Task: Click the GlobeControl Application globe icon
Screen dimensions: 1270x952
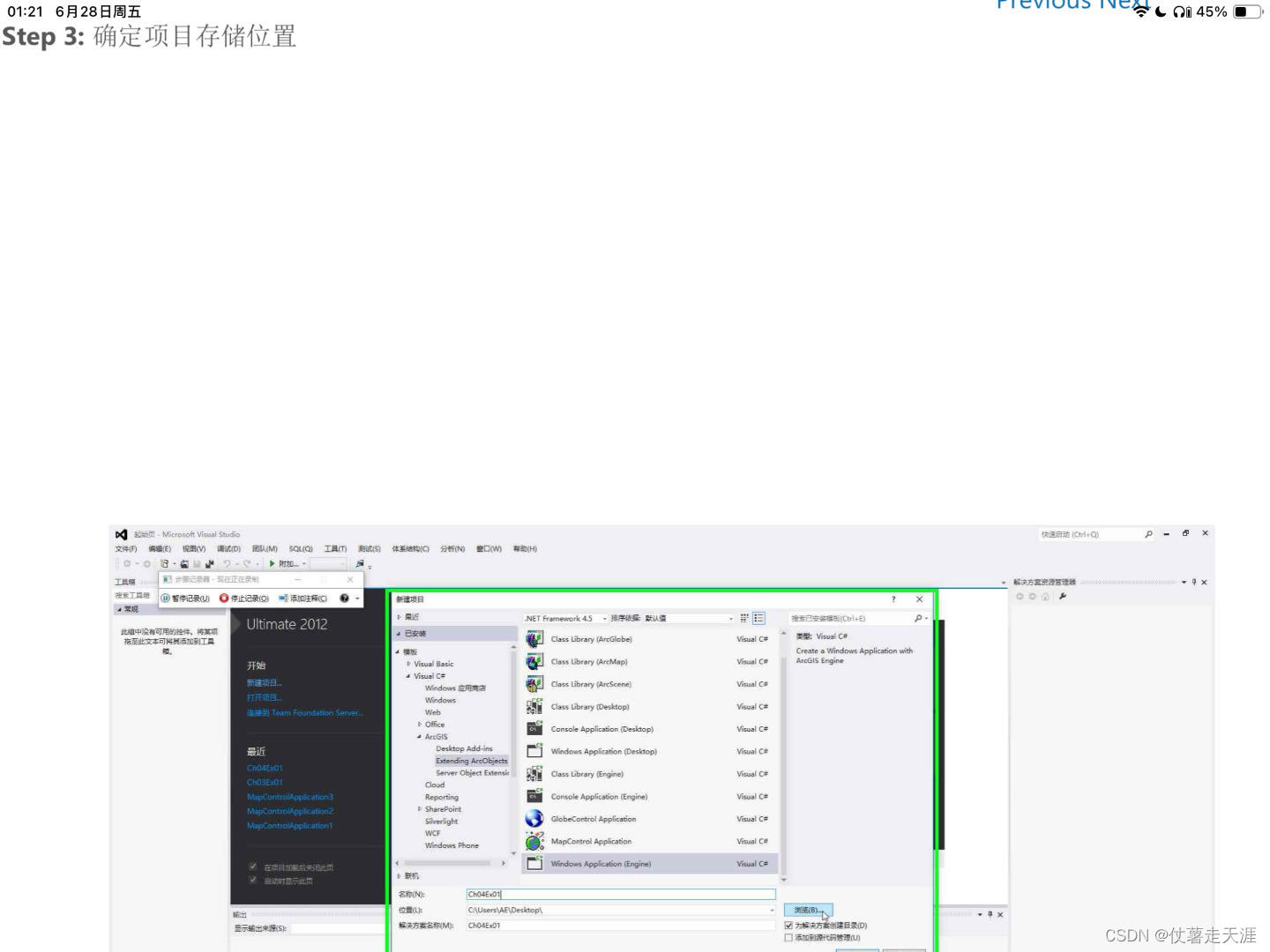Action: 534,819
